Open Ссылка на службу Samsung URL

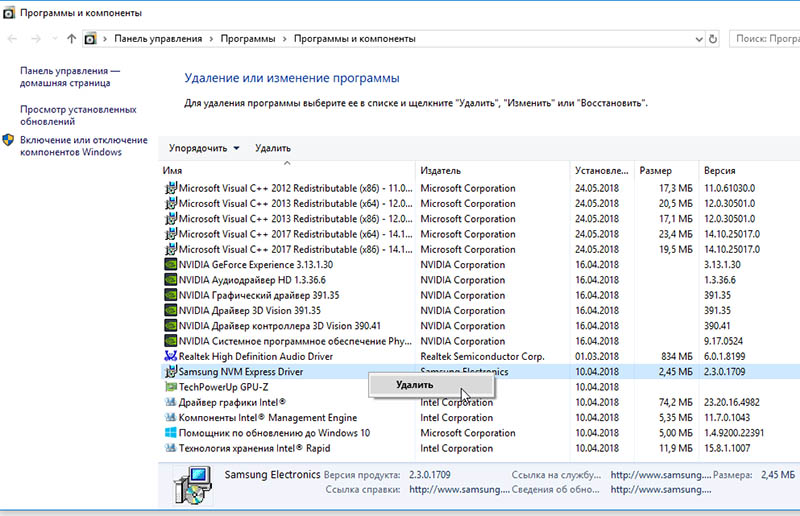661,475
